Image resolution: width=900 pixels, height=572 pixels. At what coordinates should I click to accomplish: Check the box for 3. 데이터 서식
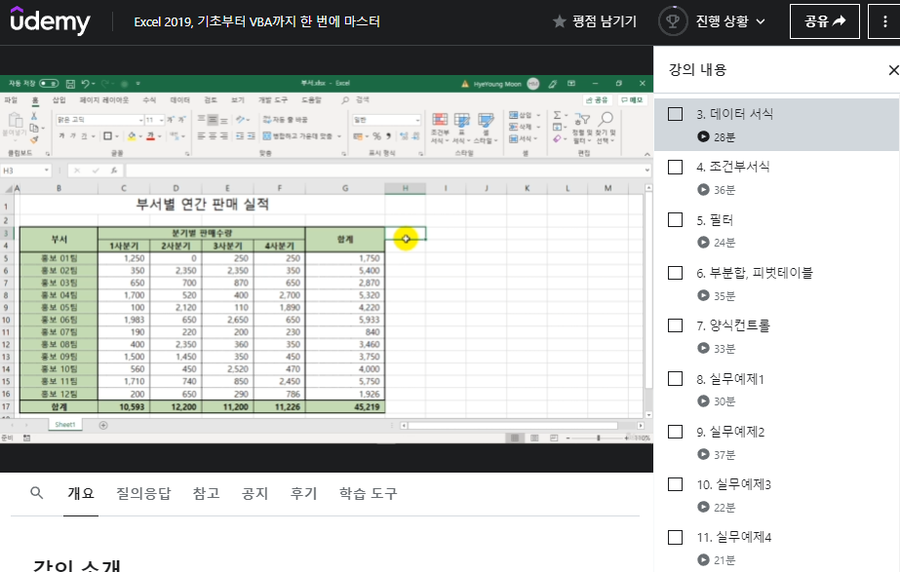676,114
